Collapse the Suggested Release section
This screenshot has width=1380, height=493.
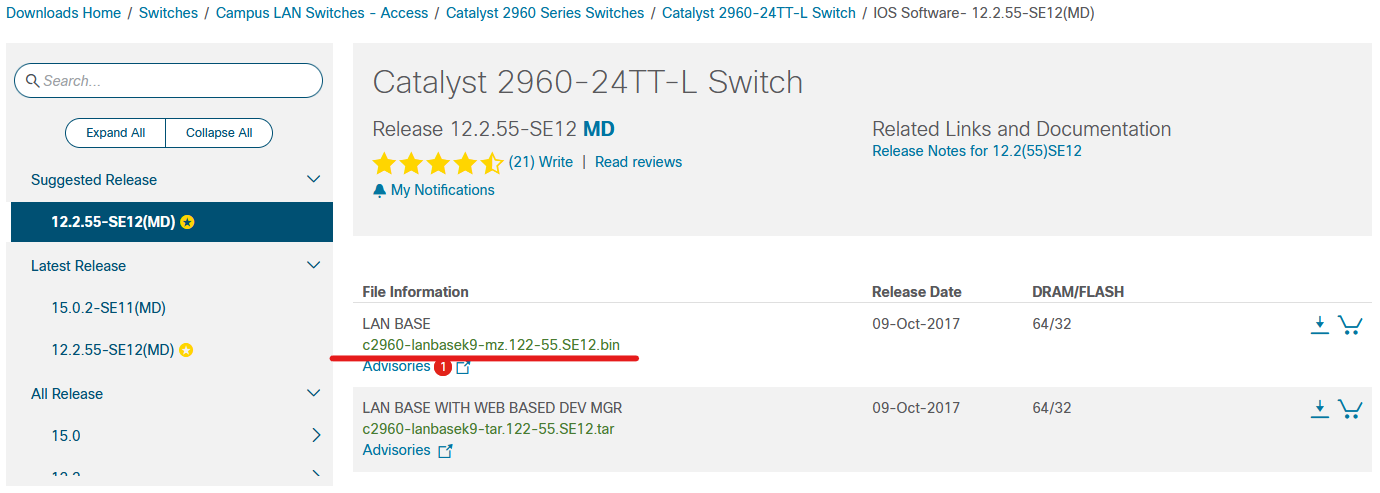point(313,180)
